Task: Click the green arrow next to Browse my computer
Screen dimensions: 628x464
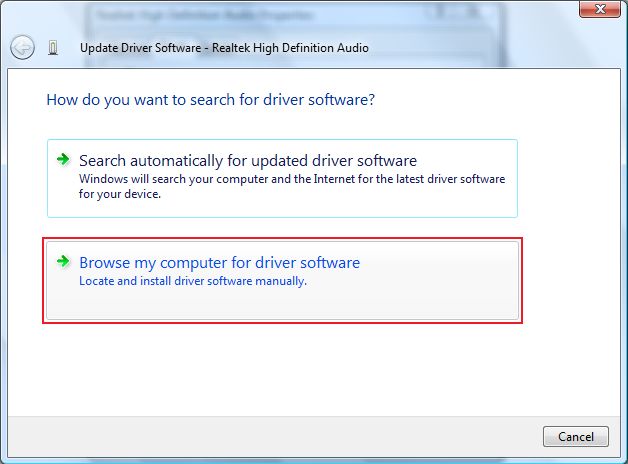Action: click(63, 262)
